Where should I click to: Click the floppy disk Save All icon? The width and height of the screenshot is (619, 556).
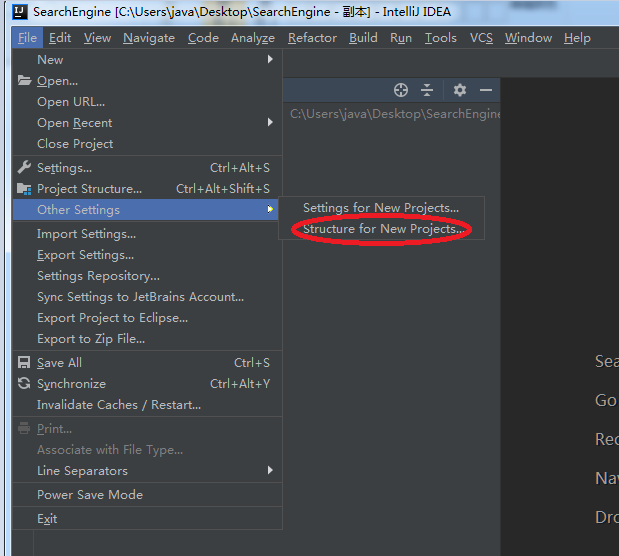click(x=24, y=363)
